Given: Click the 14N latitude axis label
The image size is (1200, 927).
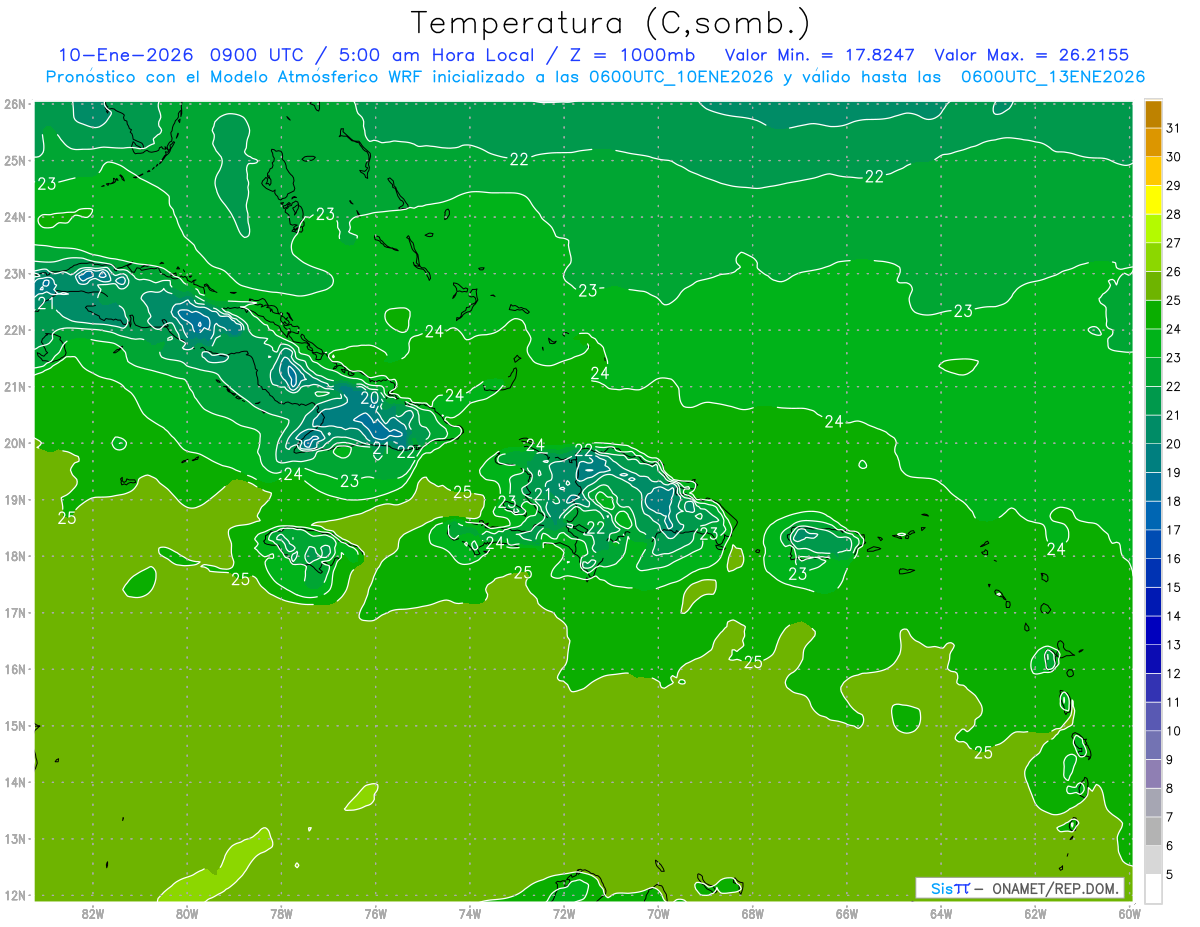Looking at the screenshot, I should 15,782.
